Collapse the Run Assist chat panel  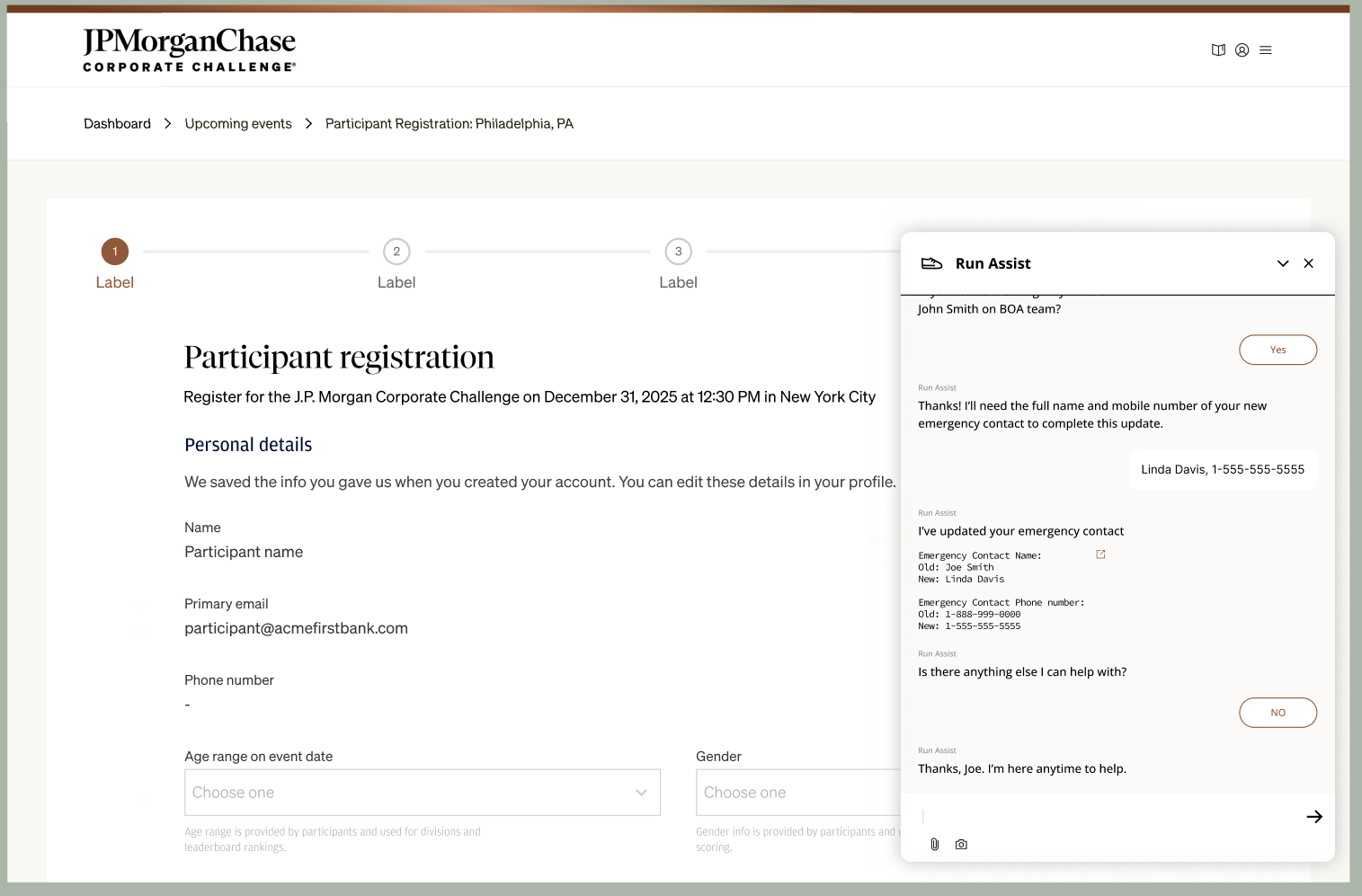pyautogui.click(x=1283, y=263)
